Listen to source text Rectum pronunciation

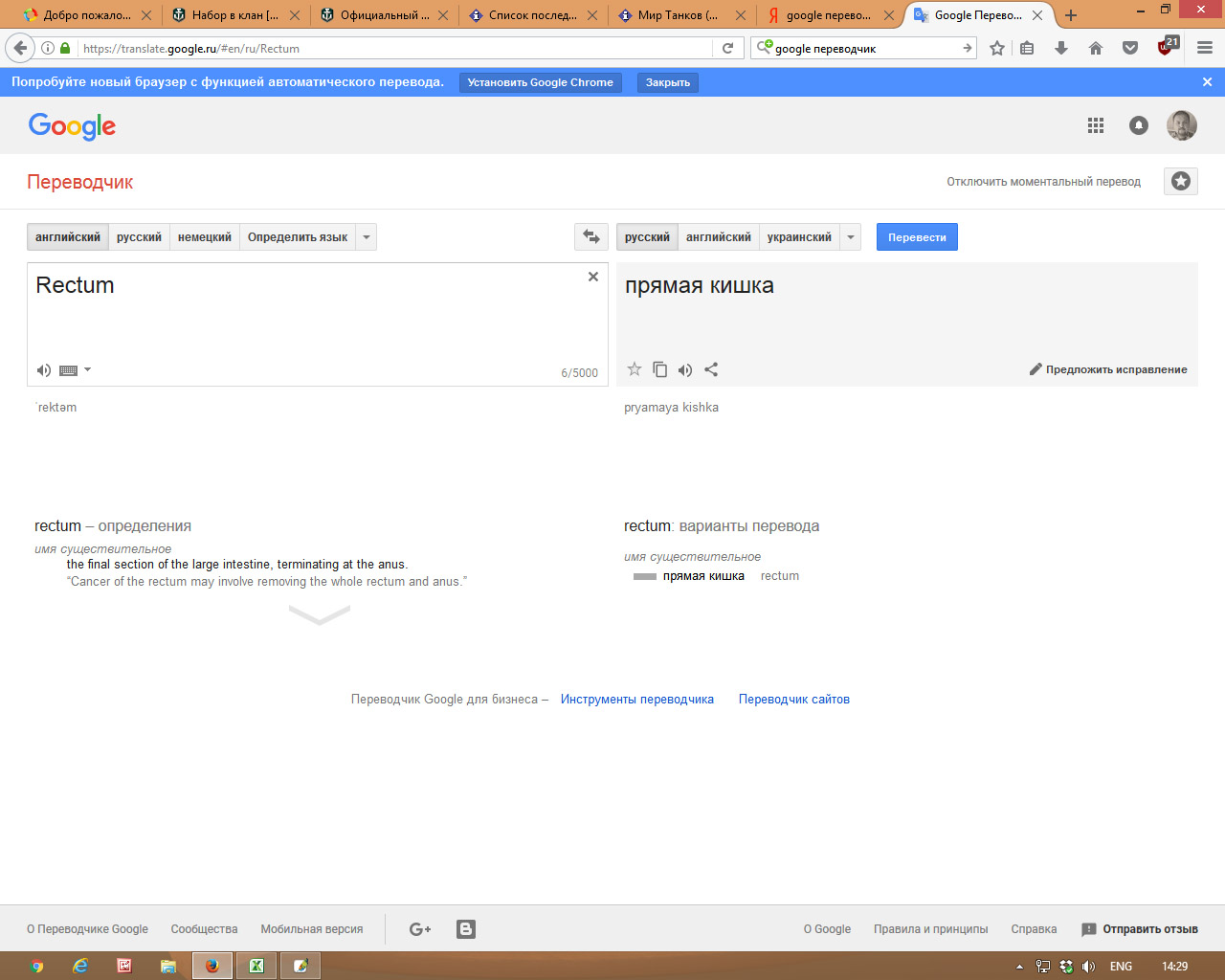(44, 370)
